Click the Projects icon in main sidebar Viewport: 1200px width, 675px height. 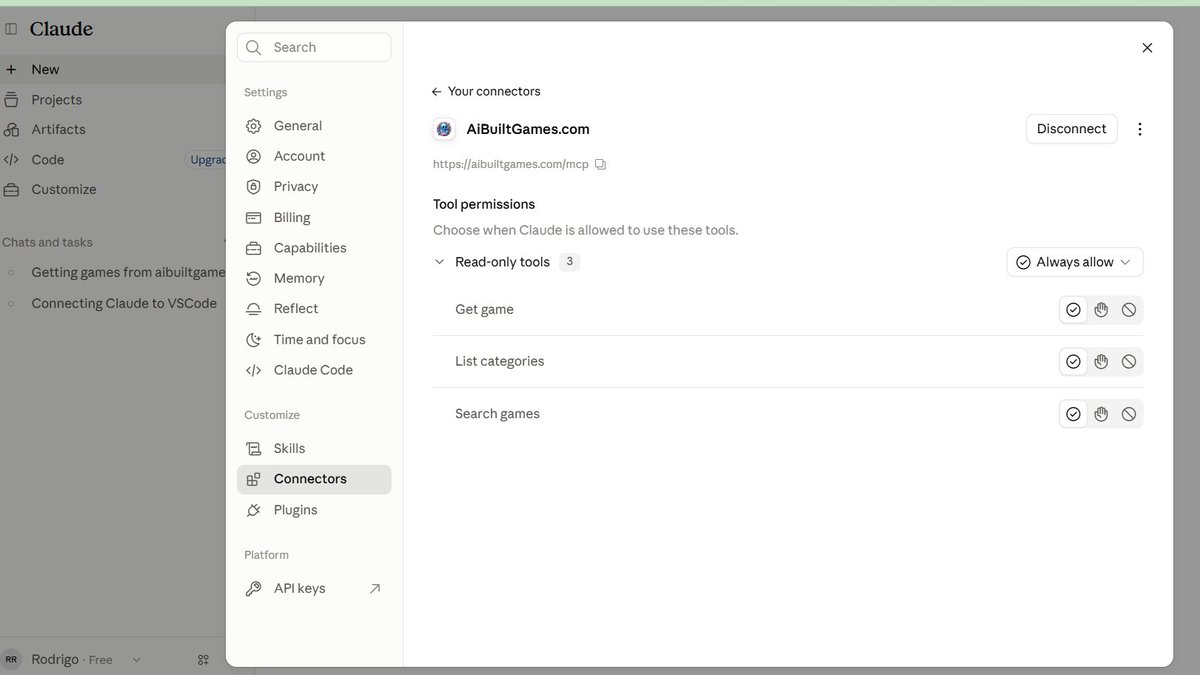tap(11, 100)
